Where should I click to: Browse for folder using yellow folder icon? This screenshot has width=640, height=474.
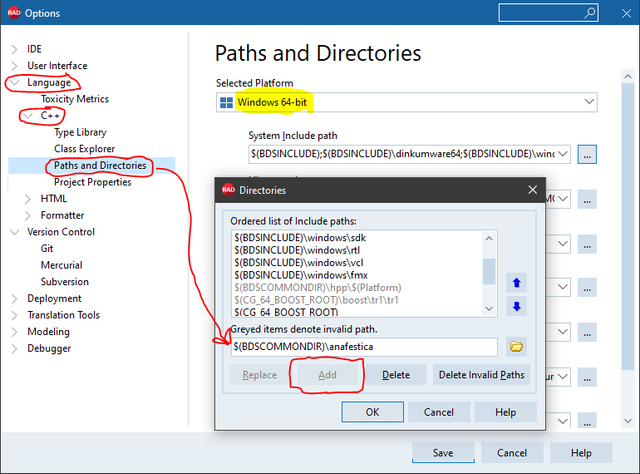(x=516, y=347)
